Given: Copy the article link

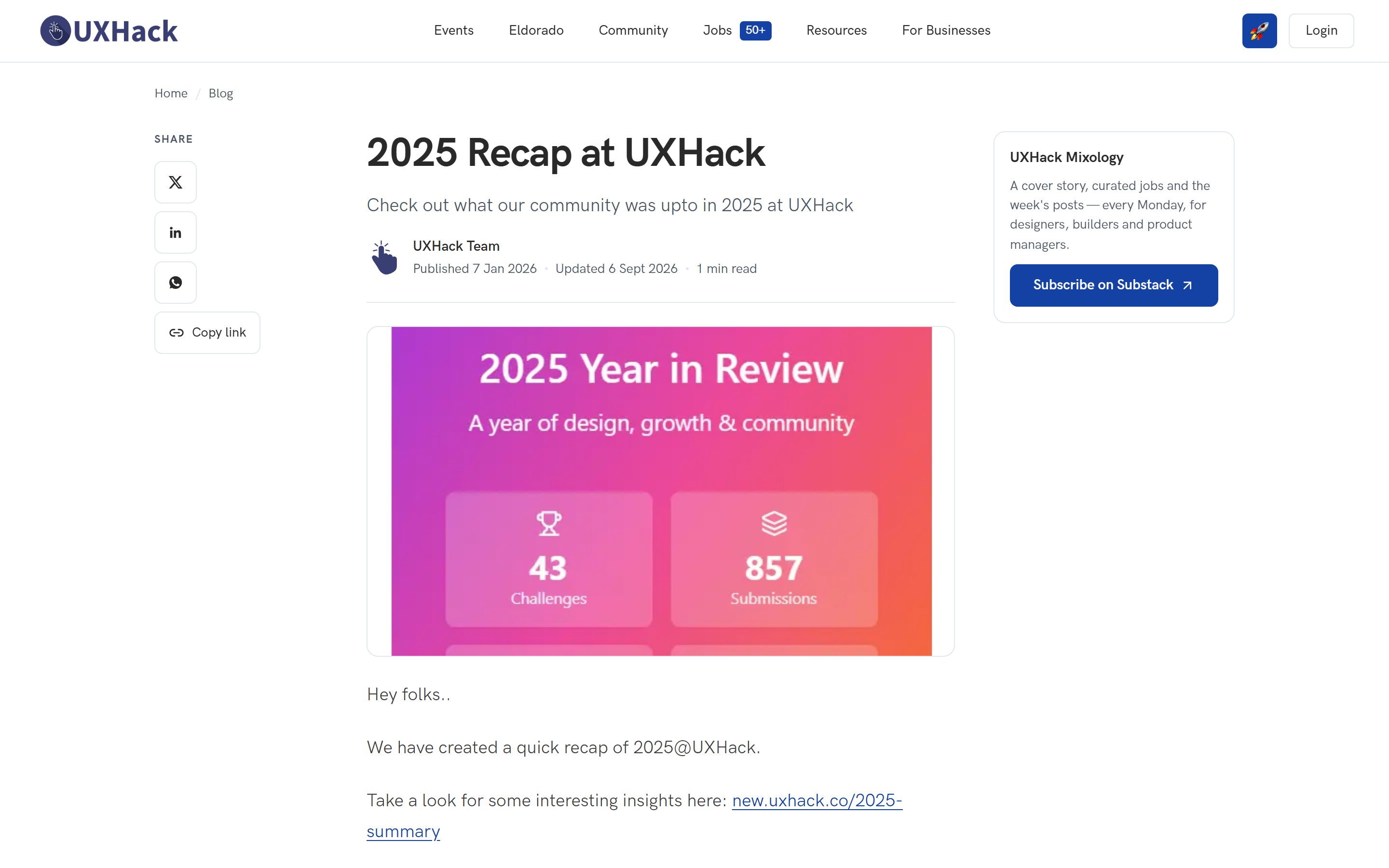Looking at the screenshot, I should (x=207, y=332).
